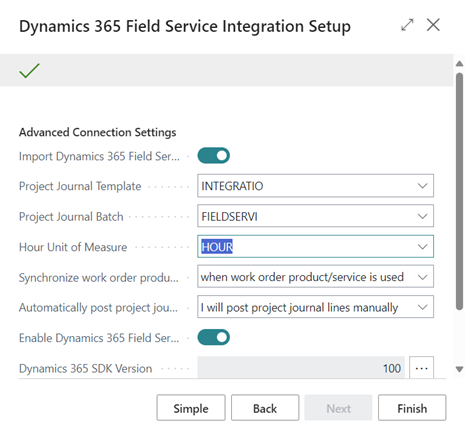This screenshot has height=440, width=465.
Task: Close the Field Service Integration Setup dialog
Action: pos(433,25)
